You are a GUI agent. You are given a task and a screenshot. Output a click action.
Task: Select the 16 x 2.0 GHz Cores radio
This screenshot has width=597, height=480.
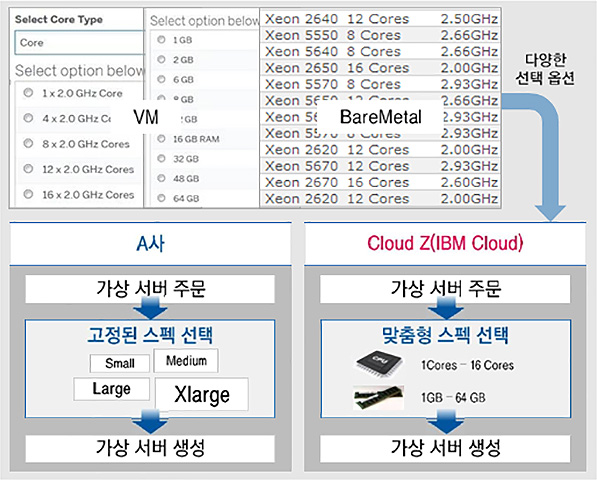click(28, 194)
